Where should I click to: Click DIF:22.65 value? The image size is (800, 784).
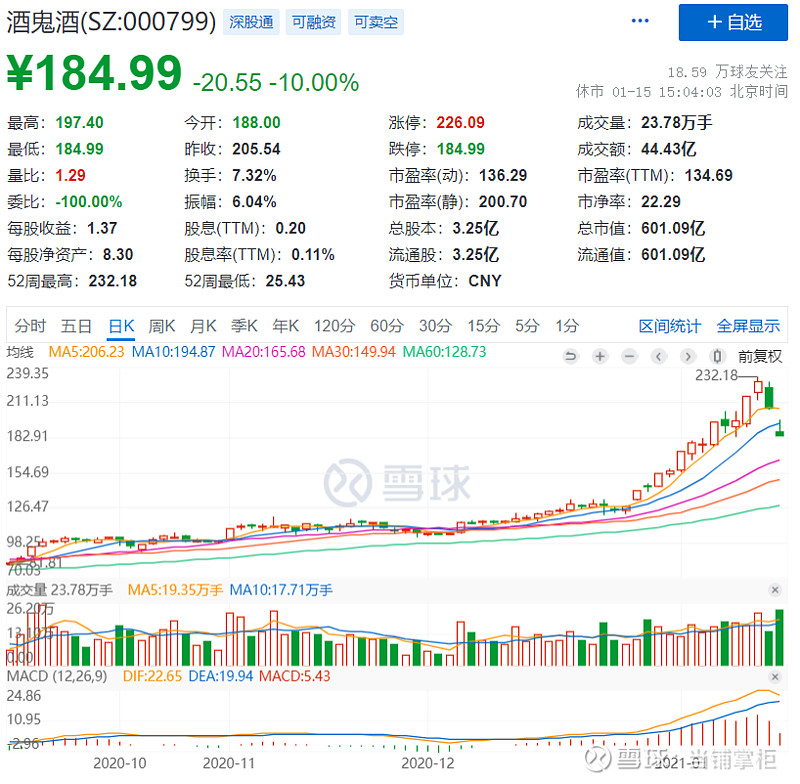pos(152,676)
